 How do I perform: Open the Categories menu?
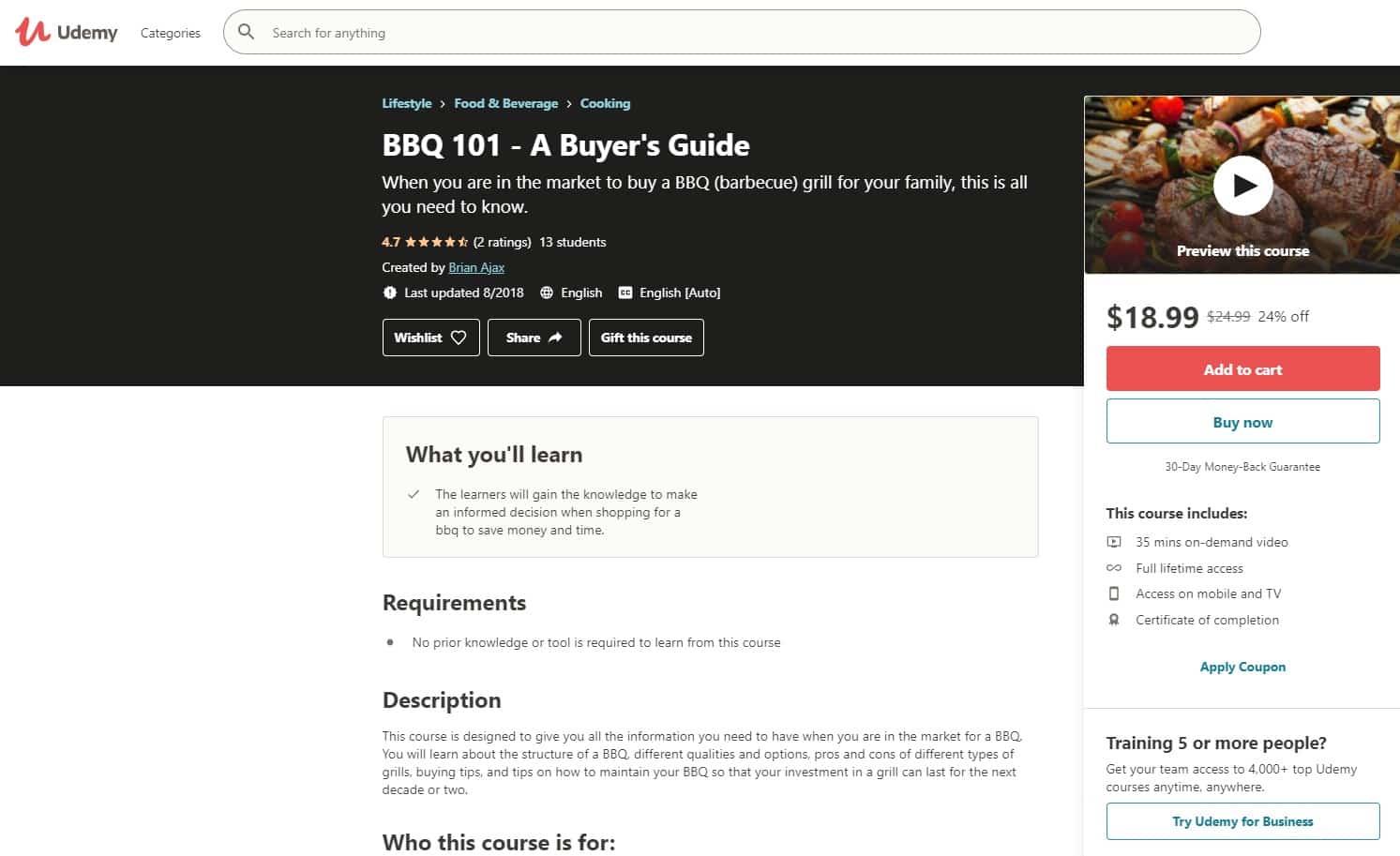(x=171, y=33)
